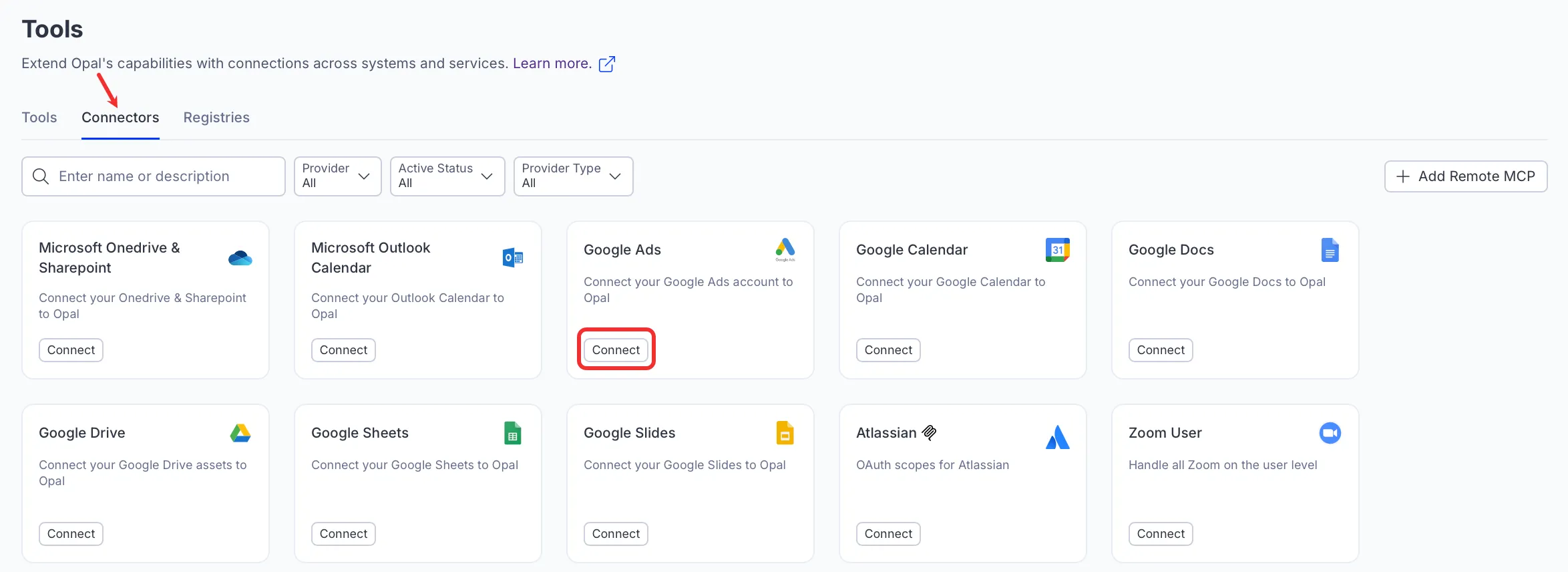Click the Google Calendar logo icon
The width and height of the screenshot is (1568, 572).
coord(1058,250)
